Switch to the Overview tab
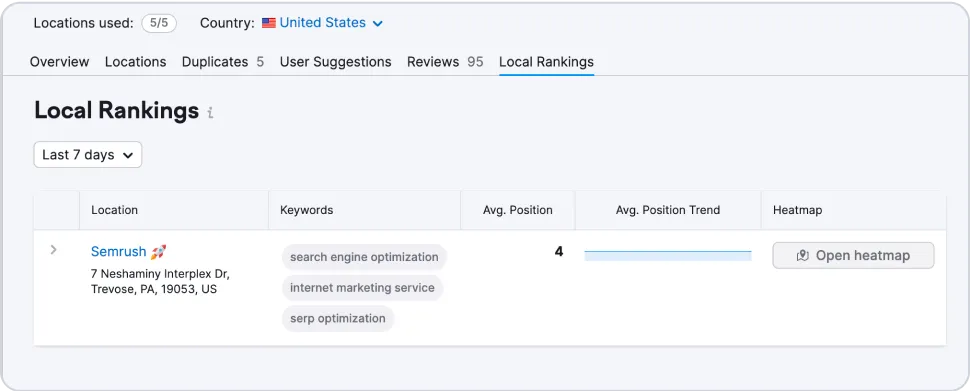970x391 pixels. tap(59, 62)
